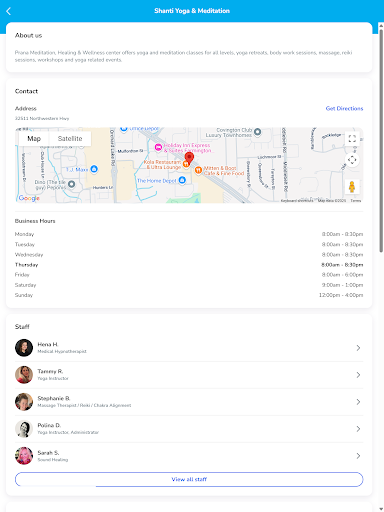The image size is (384, 512).
Task: Click Sarah S. profile photo
Action: point(24,456)
